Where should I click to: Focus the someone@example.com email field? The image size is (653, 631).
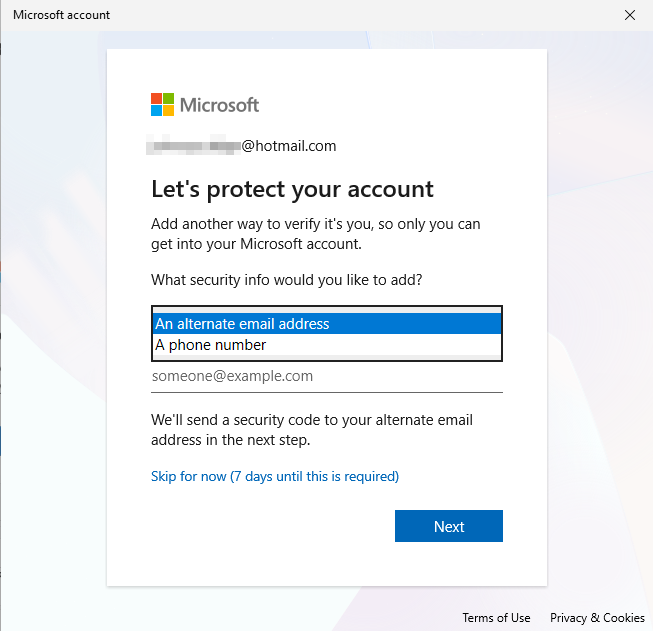(x=326, y=377)
